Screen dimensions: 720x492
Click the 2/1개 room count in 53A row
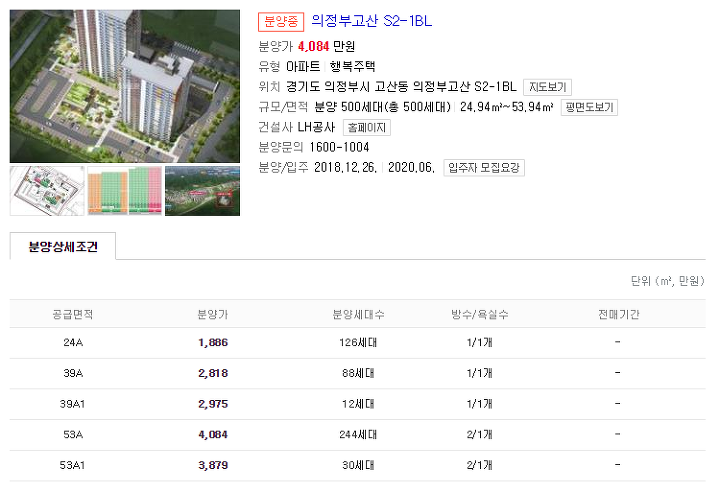479,435
